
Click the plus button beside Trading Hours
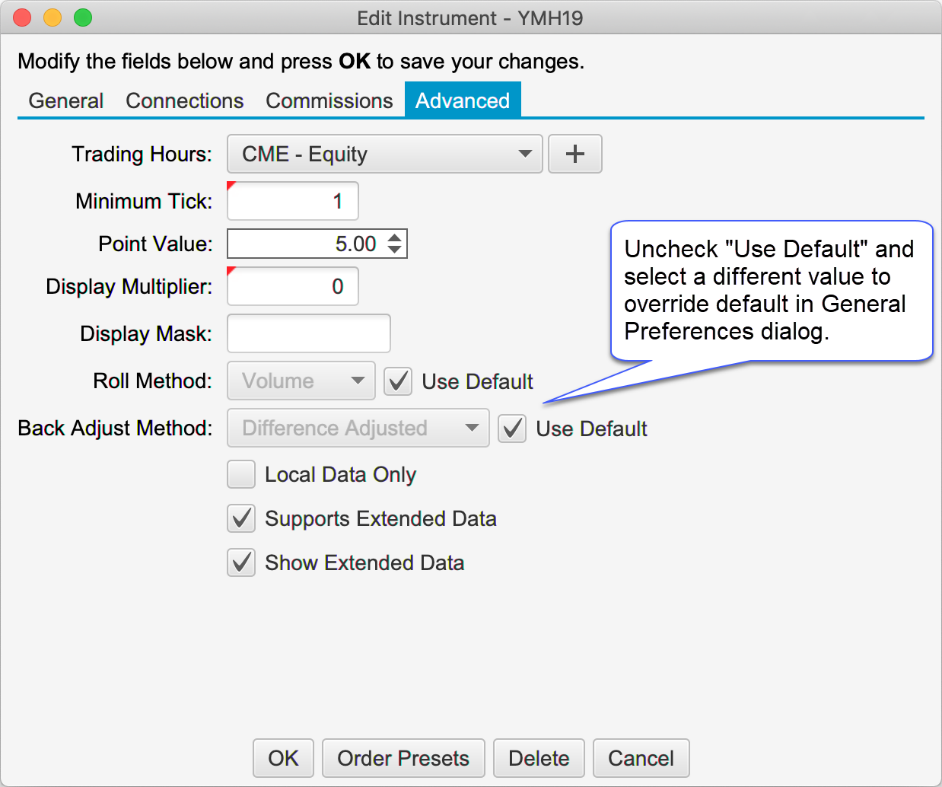pyautogui.click(x=575, y=154)
